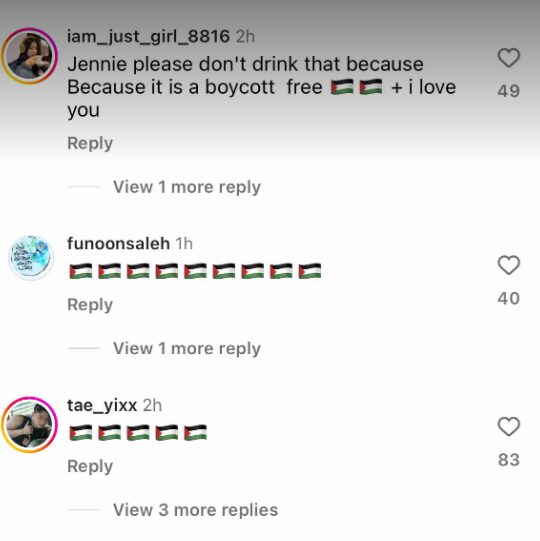Open funoonsaleh's round blue avatar

31,258
